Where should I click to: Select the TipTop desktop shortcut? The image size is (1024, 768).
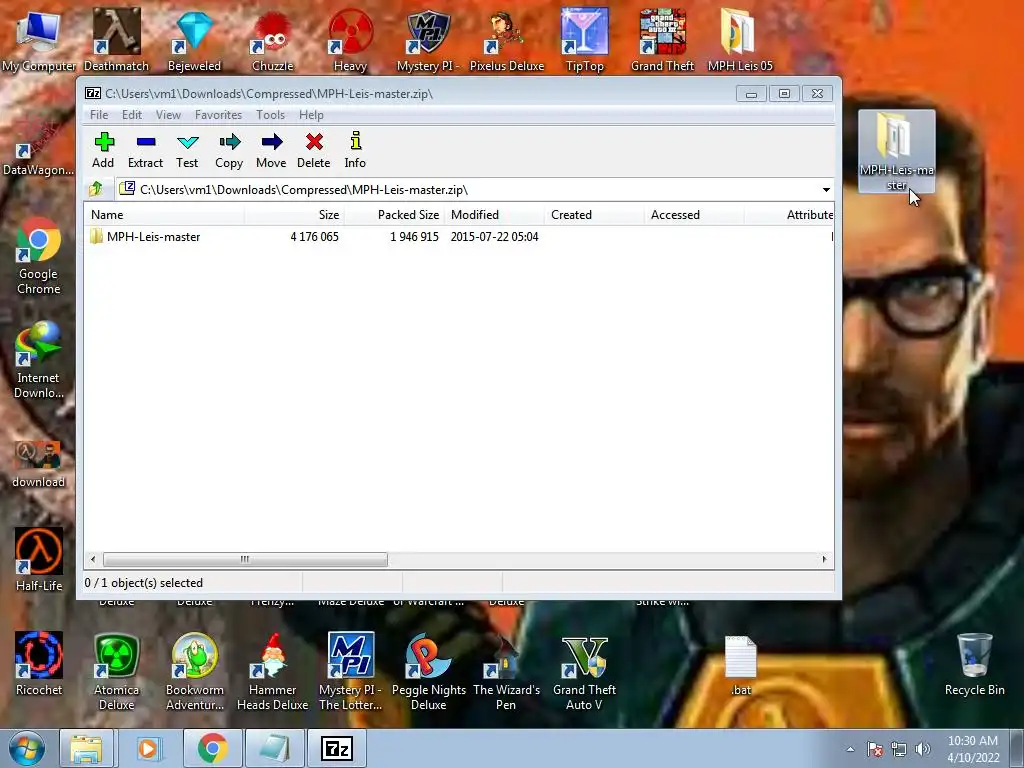click(584, 40)
